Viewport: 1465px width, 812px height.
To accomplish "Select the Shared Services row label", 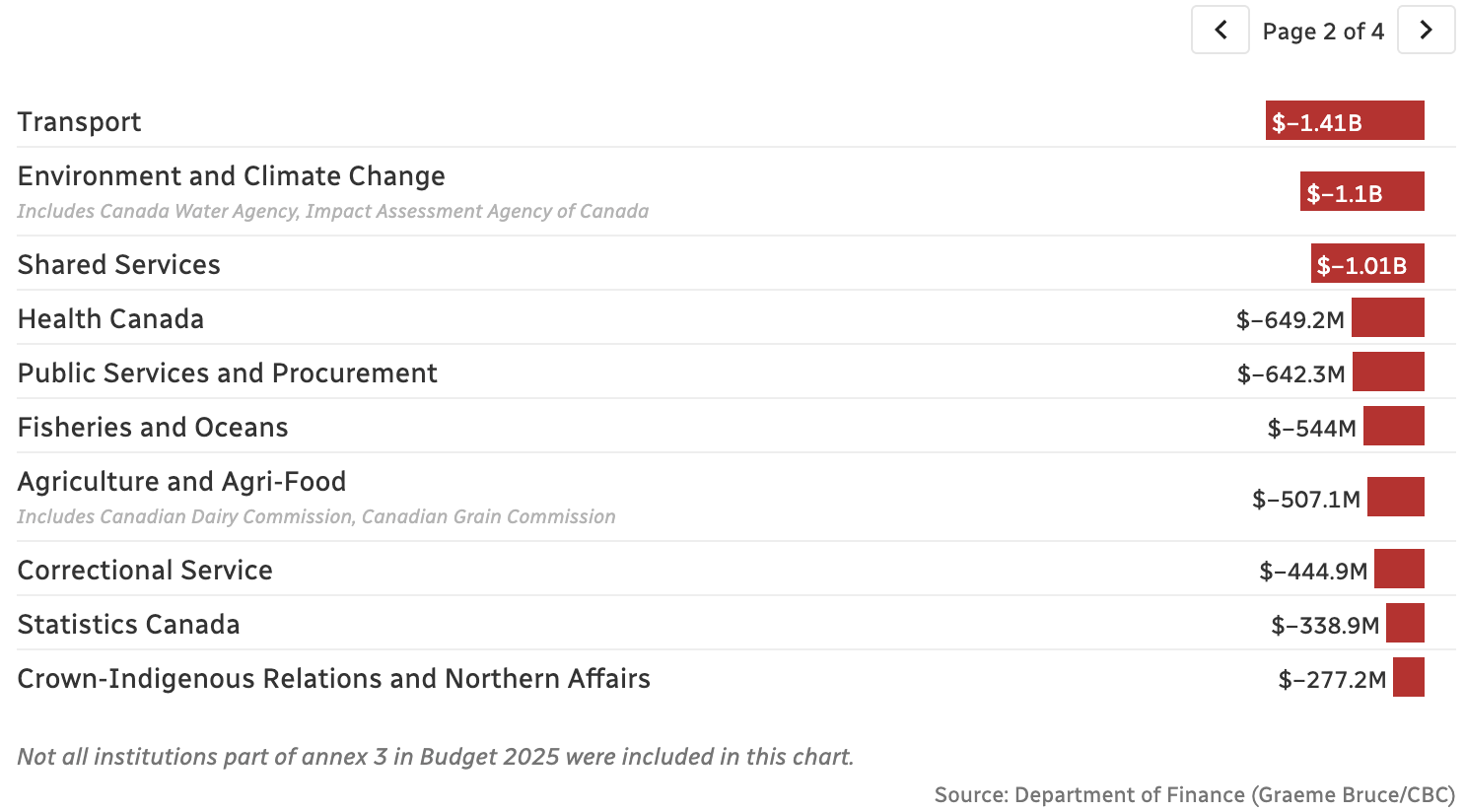I will click(x=118, y=265).
